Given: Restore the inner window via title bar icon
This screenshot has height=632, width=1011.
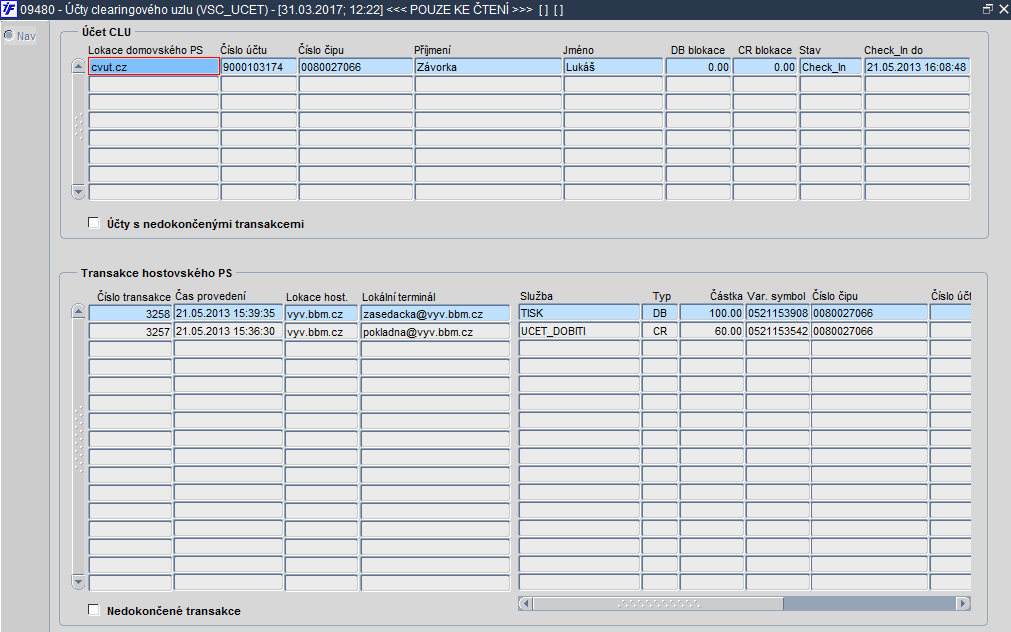Looking at the screenshot, I should tap(988, 9).
